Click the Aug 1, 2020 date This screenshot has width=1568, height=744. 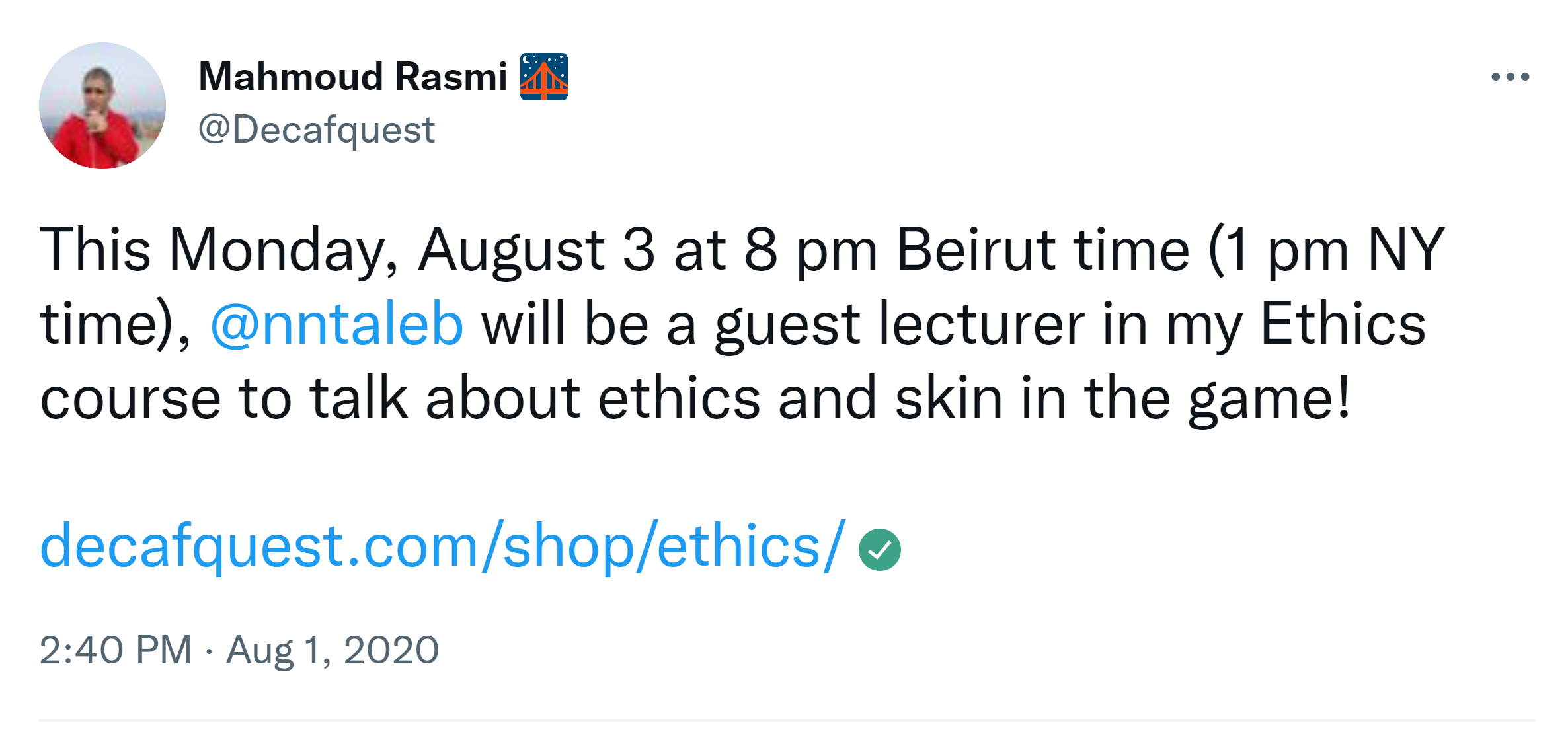333,650
